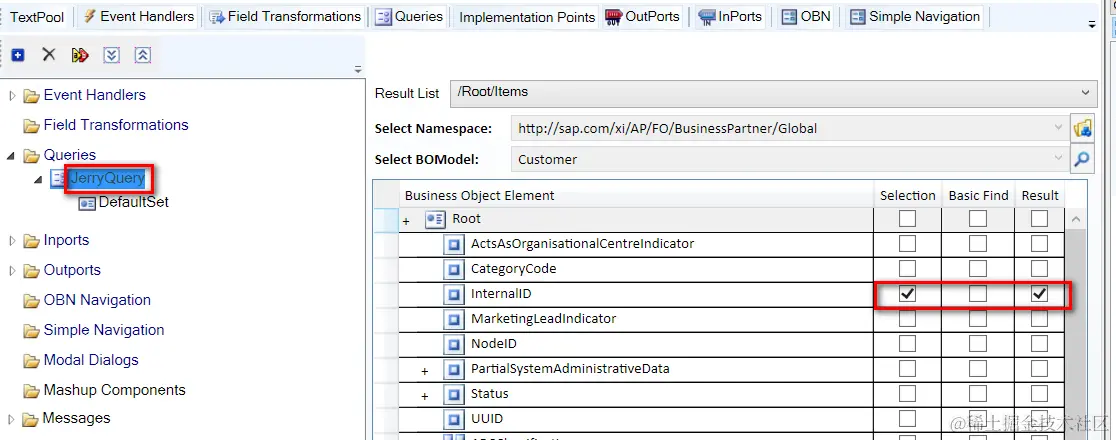1116x440 pixels.
Task: Click the expand all double-chevron icon
Action: (111, 55)
